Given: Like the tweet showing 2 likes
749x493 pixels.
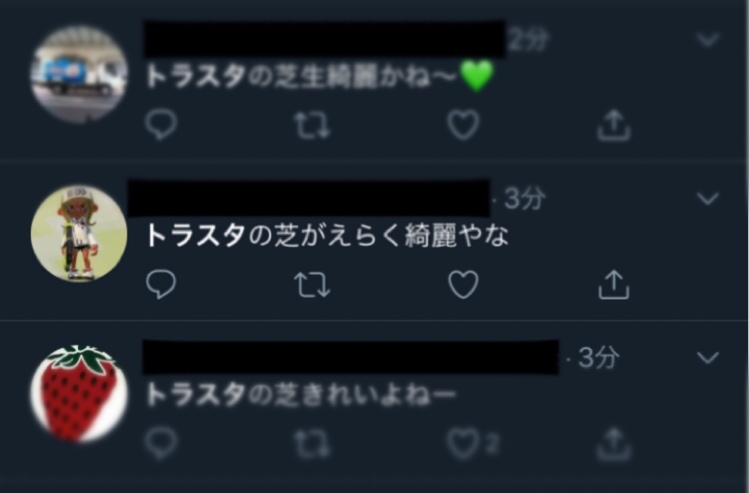Looking at the screenshot, I should [463, 443].
